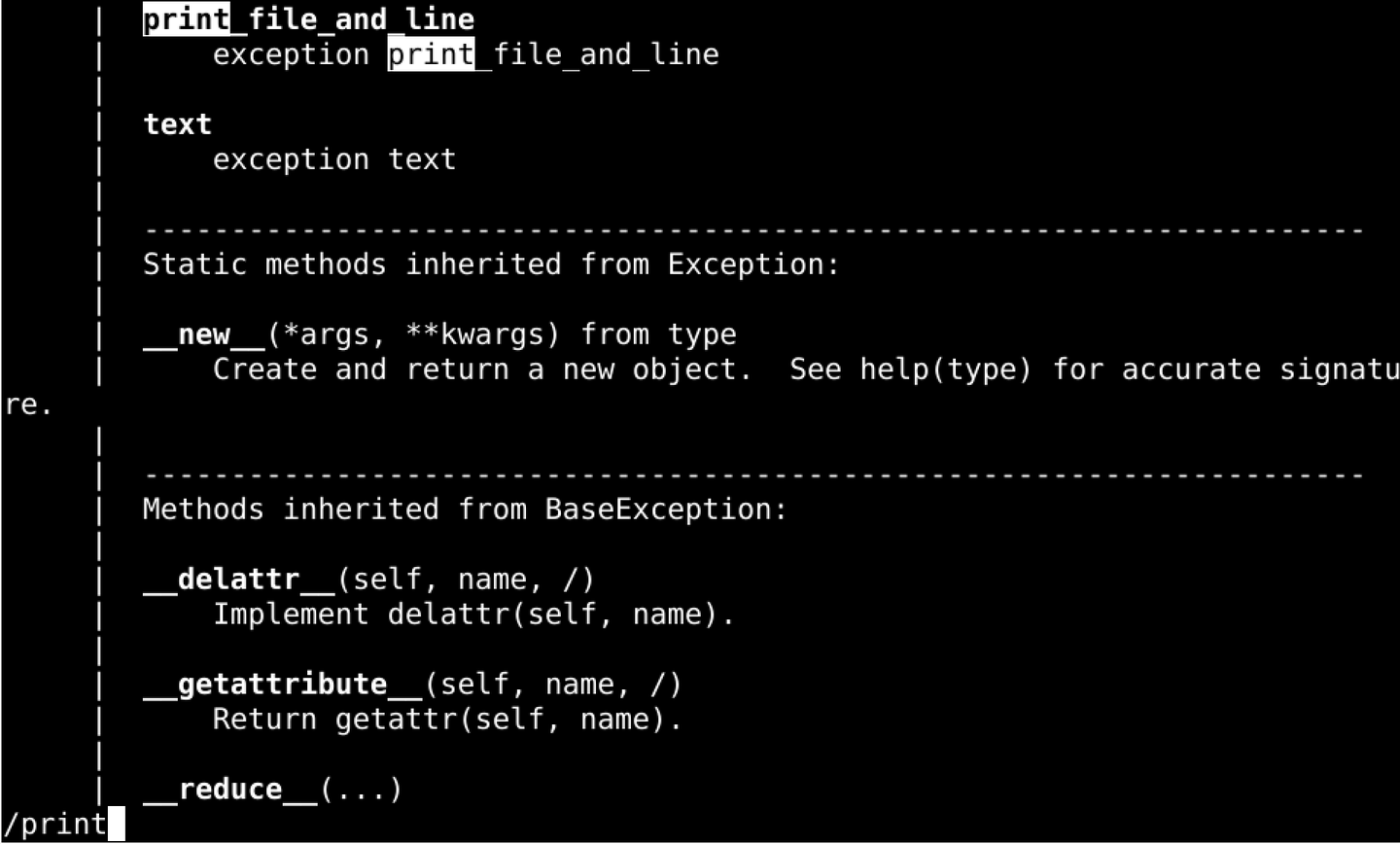The height and width of the screenshot is (844, 1400).
Task: Click the bold text attribute heading
Action: (x=177, y=124)
